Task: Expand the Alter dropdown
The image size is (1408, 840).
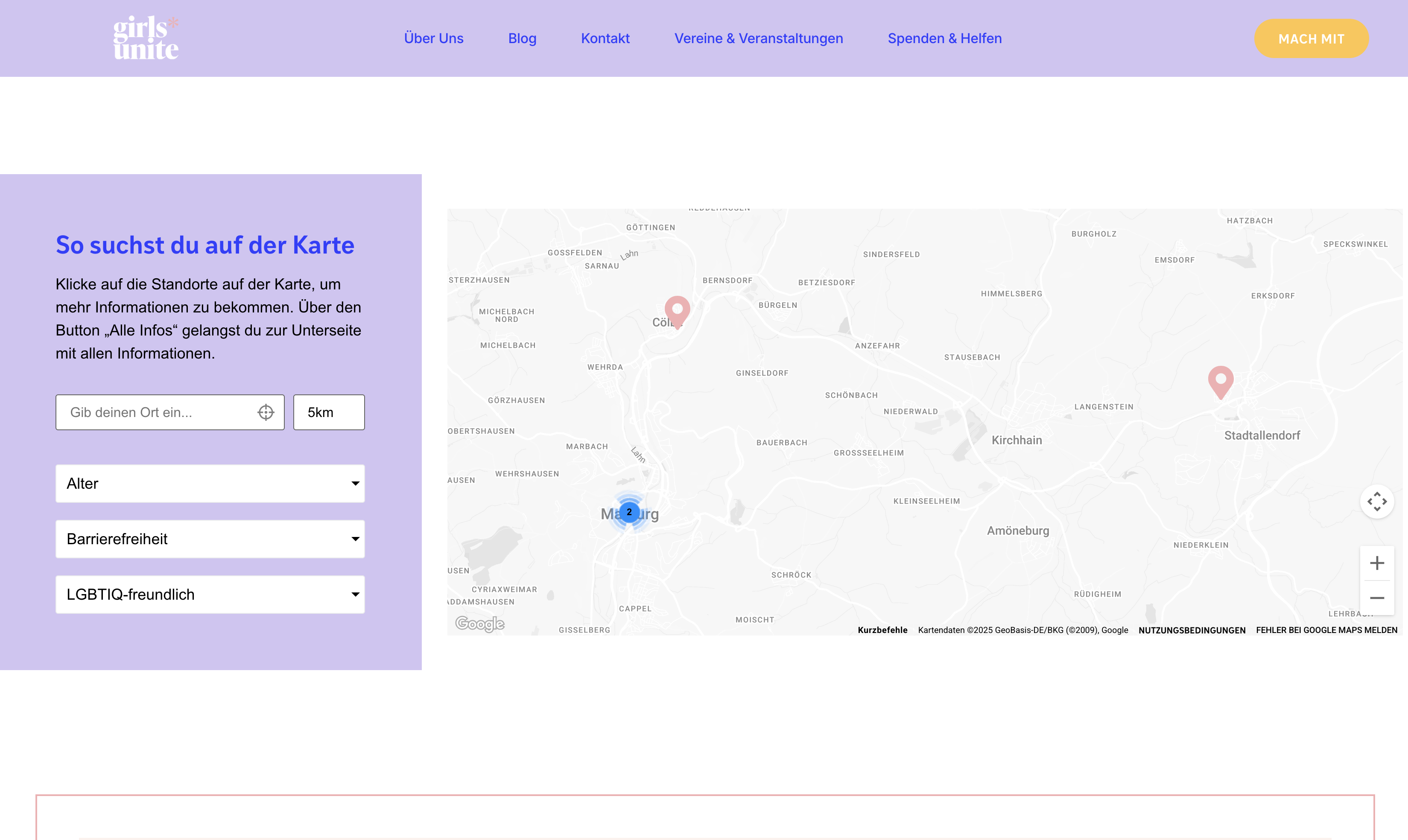Action: [x=210, y=484]
